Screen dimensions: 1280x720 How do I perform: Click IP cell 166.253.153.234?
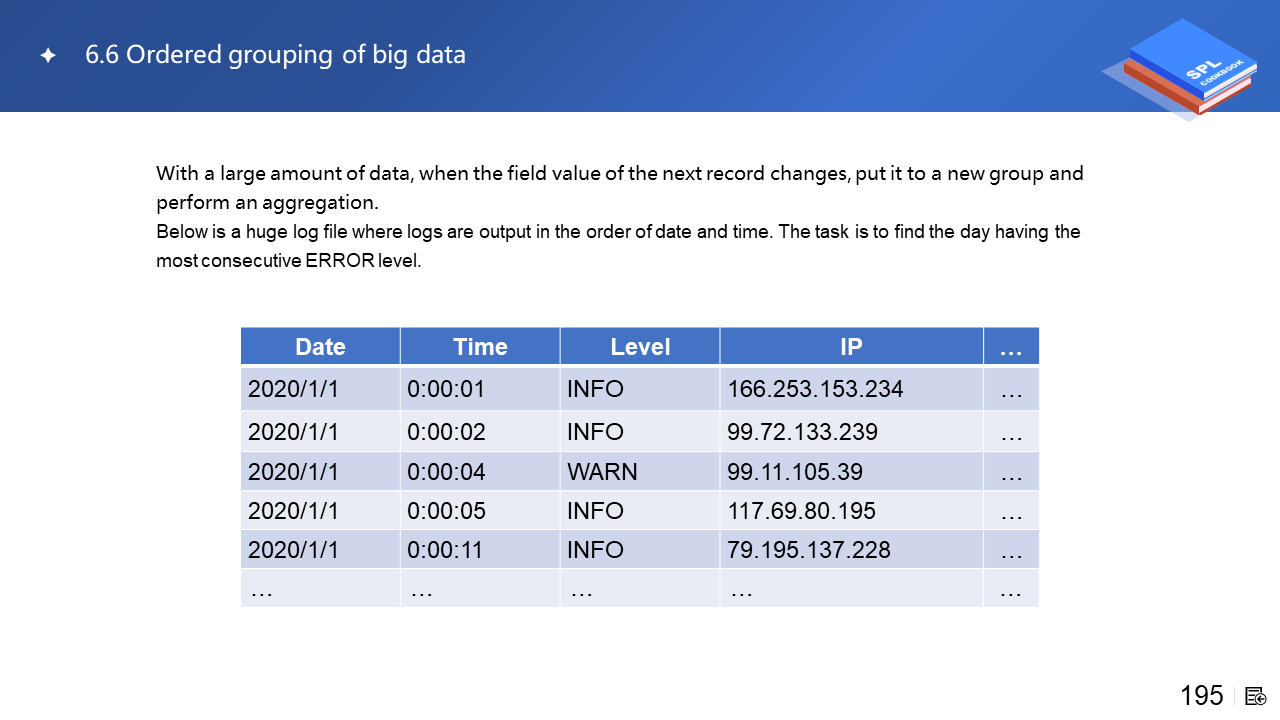[x=815, y=389]
